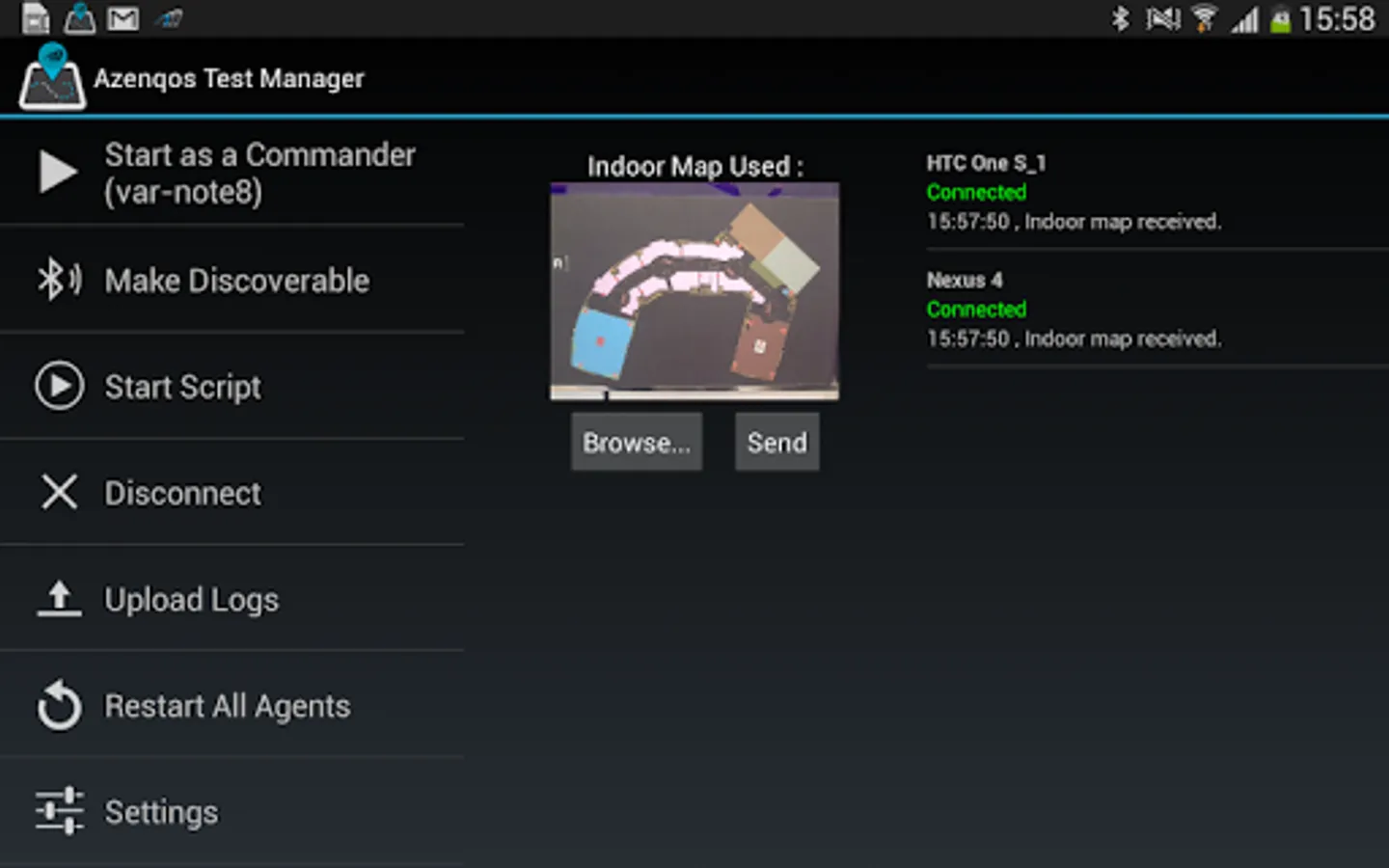The height and width of the screenshot is (868, 1389).
Task: Tap the muted sound status icon
Action: (1162, 18)
